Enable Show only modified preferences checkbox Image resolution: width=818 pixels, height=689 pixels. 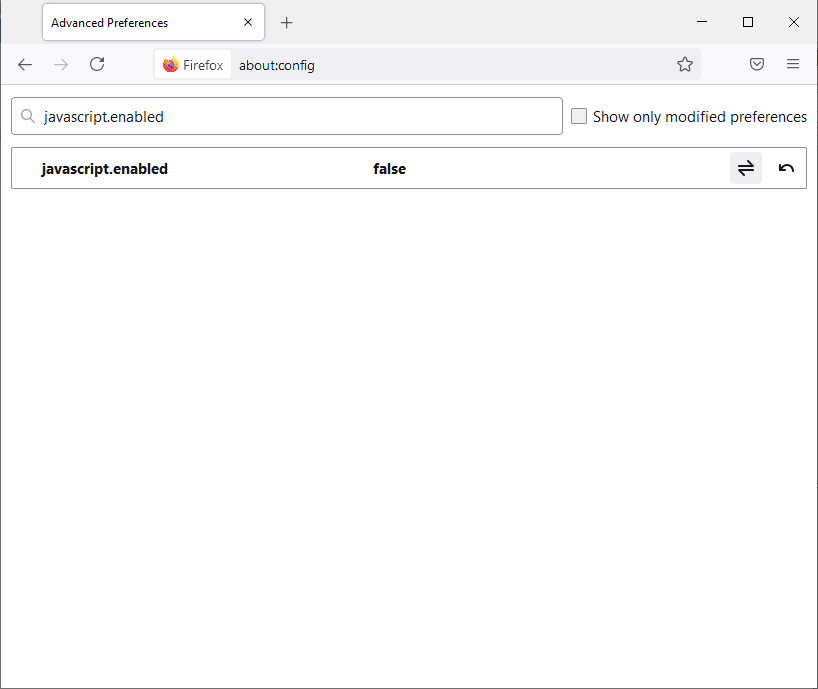pos(579,117)
